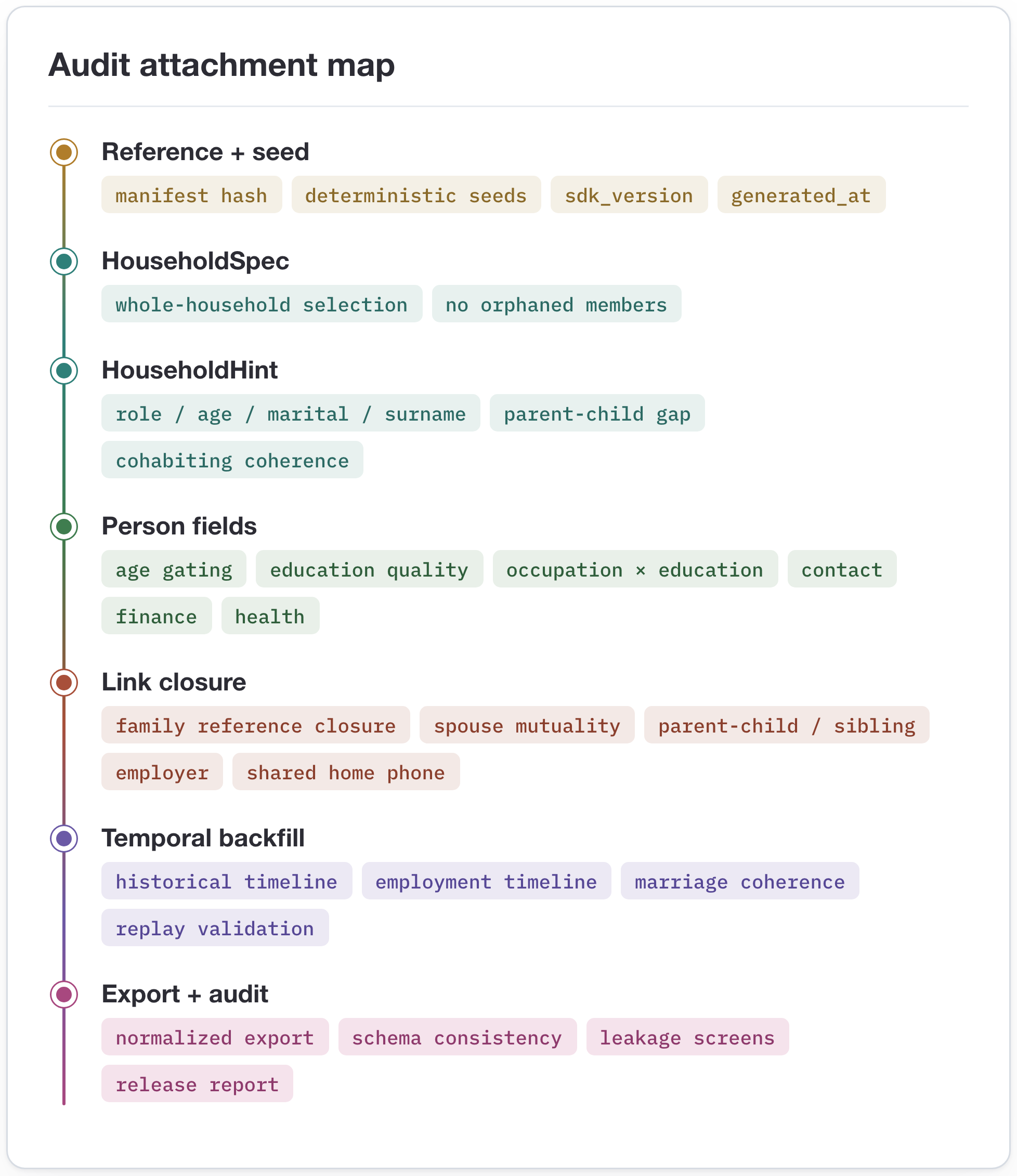Viewport: 1017px width, 1176px height.
Task: Select the Temporal backfill purple marker
Action: (64, 838)
